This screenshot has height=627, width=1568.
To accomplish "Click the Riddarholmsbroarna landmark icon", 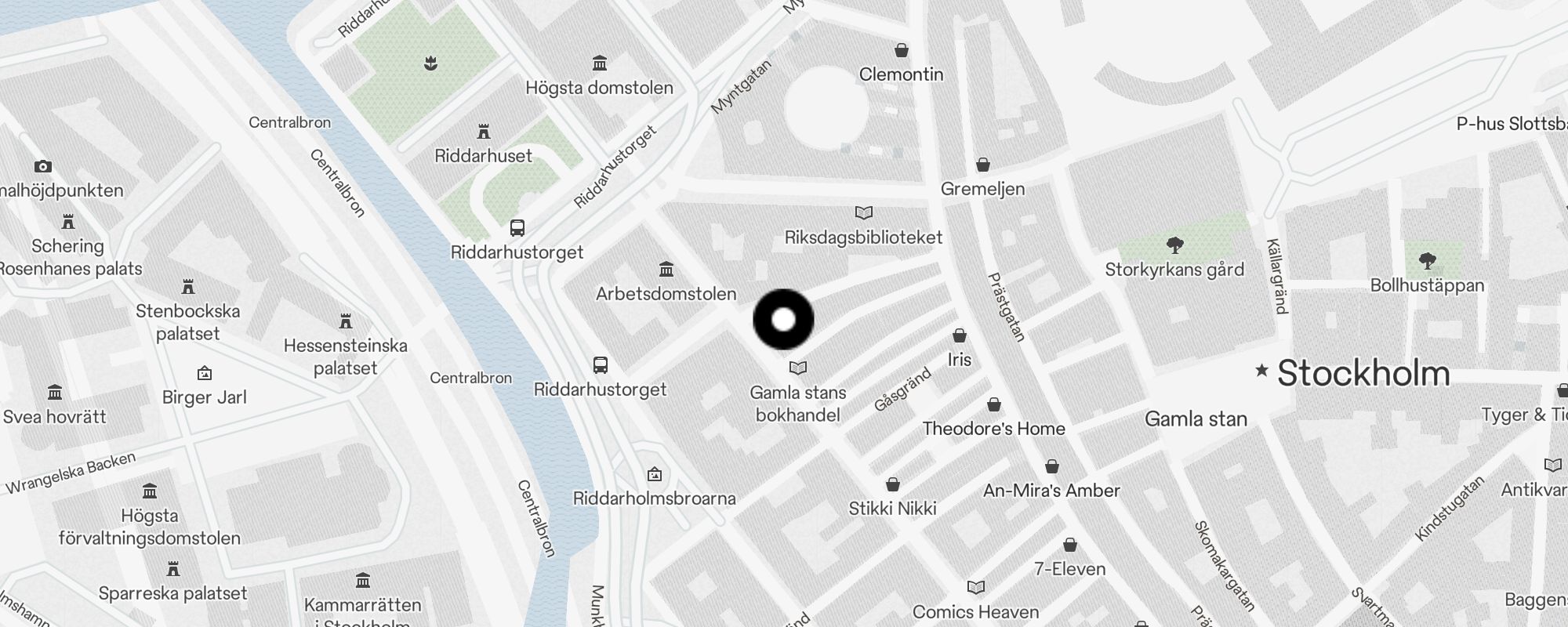I will coord(655,474).
